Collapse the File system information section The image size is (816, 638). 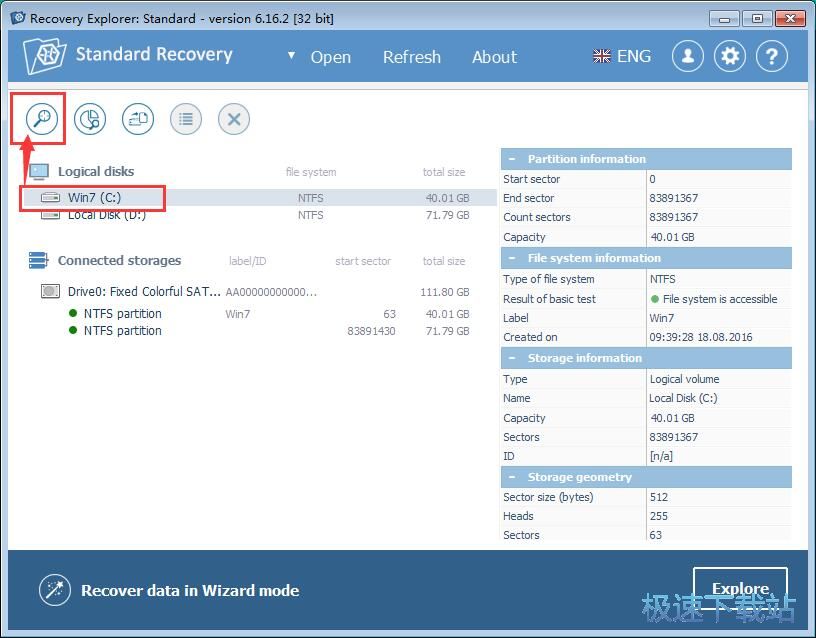(x=513, y=258)
